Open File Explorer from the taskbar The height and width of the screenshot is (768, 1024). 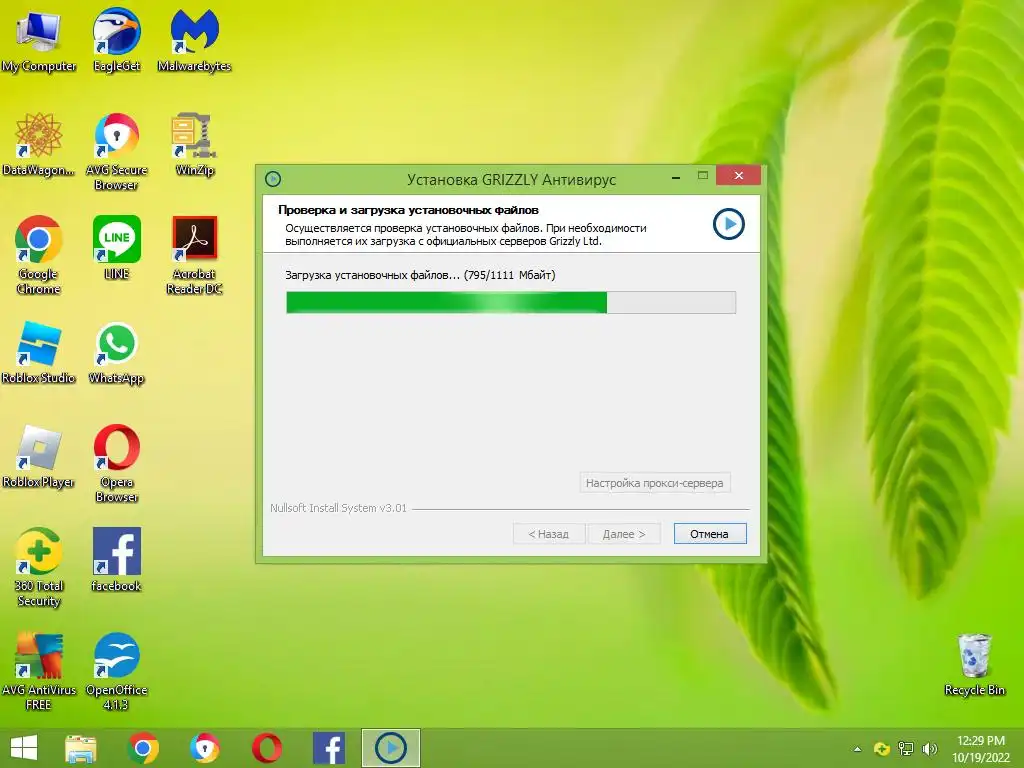click(81, 748)
